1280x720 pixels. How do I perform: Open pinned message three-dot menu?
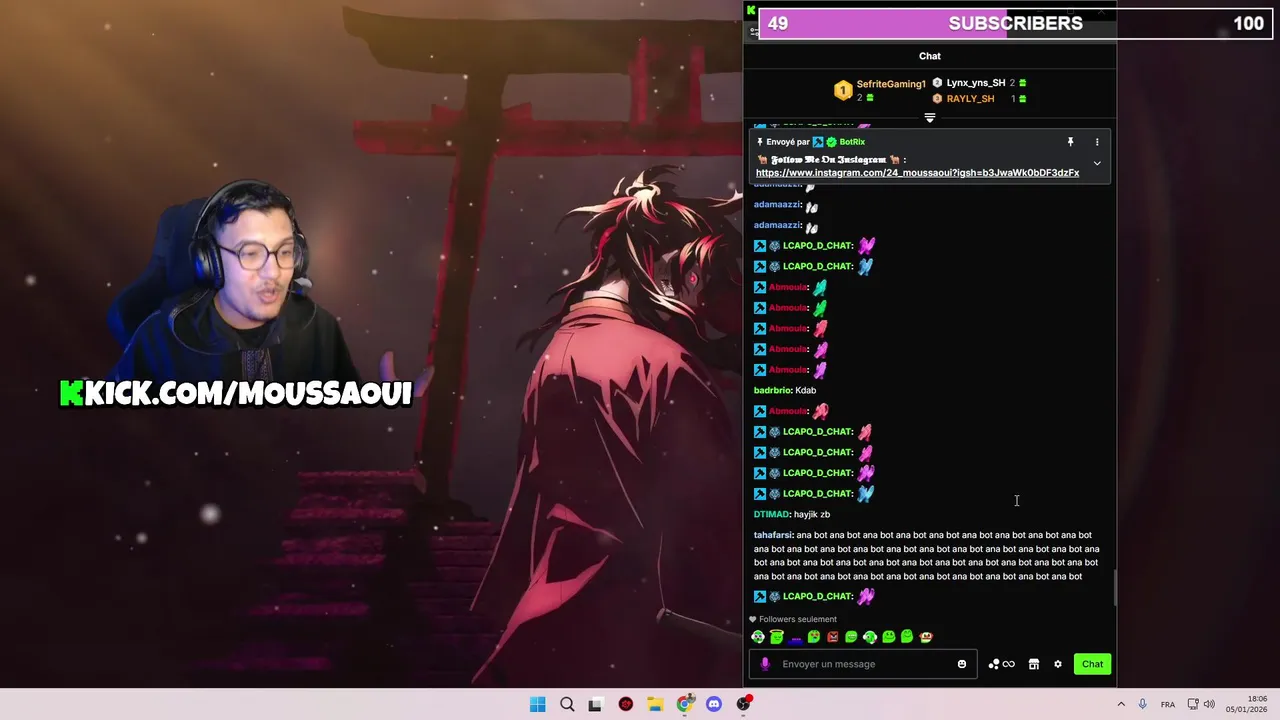pos(1097,142)
